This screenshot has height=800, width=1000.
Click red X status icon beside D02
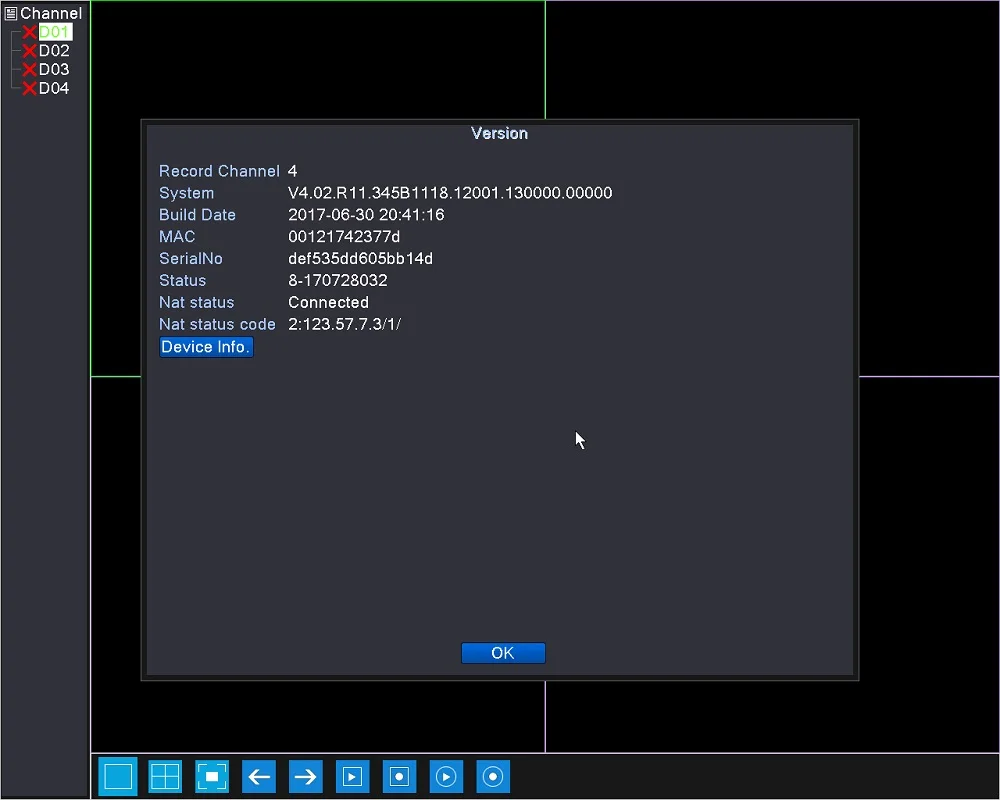(x=29, y=50)
